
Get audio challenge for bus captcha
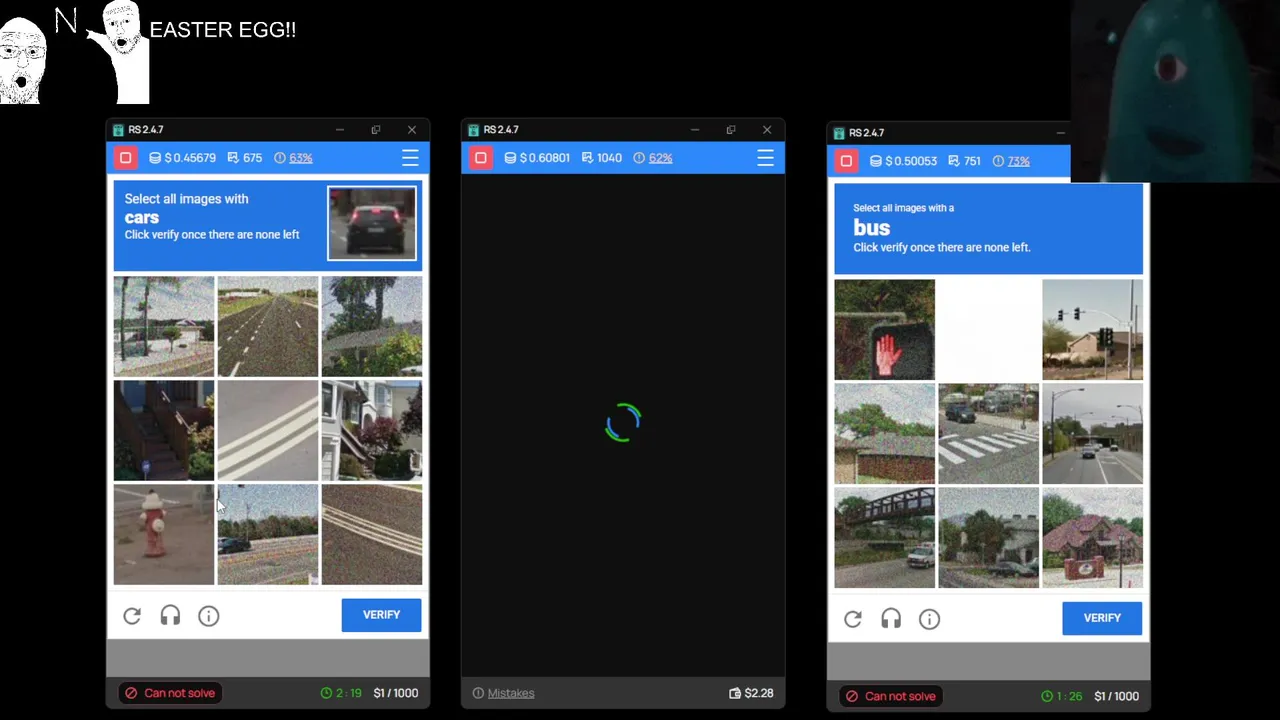tap(891, 619)
